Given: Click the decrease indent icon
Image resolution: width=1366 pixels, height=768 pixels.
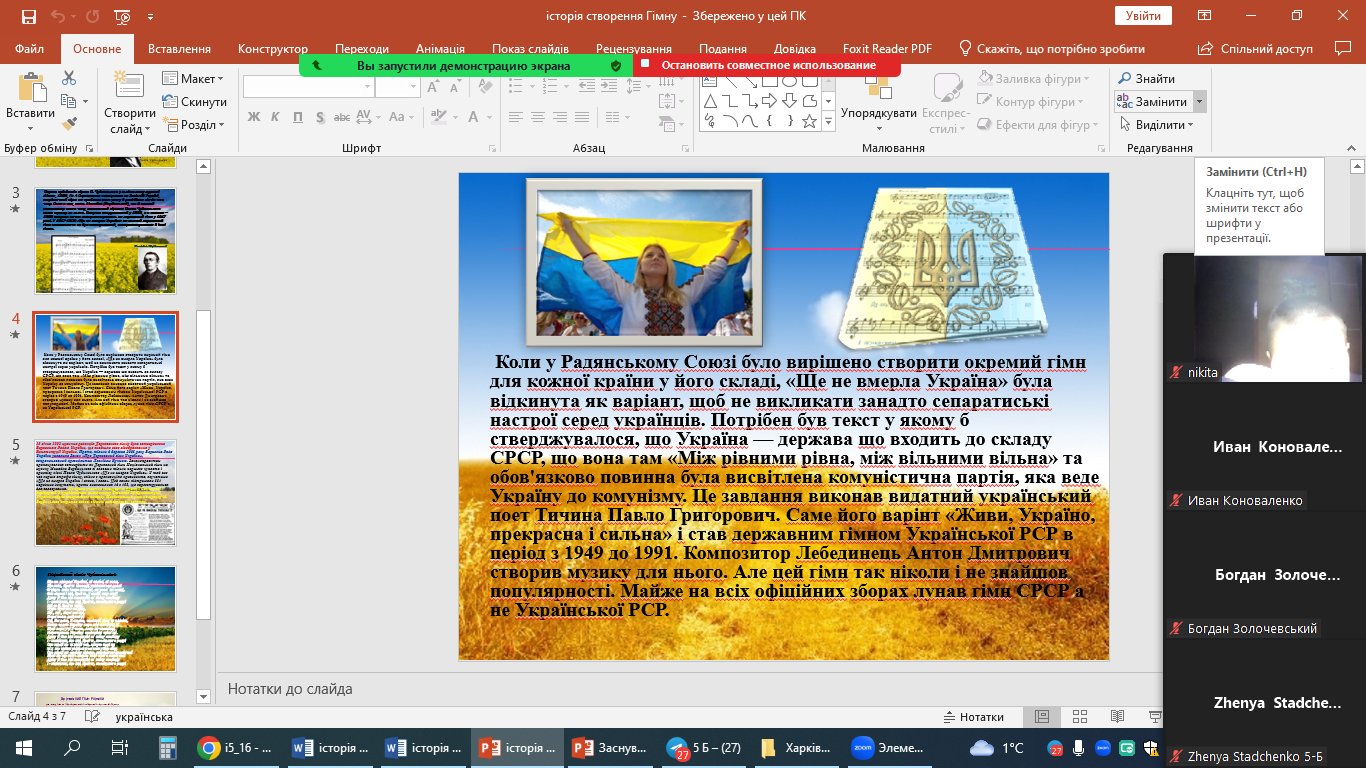Looking at the screenshot, I should pyautogui.click(x=587, y=86).
